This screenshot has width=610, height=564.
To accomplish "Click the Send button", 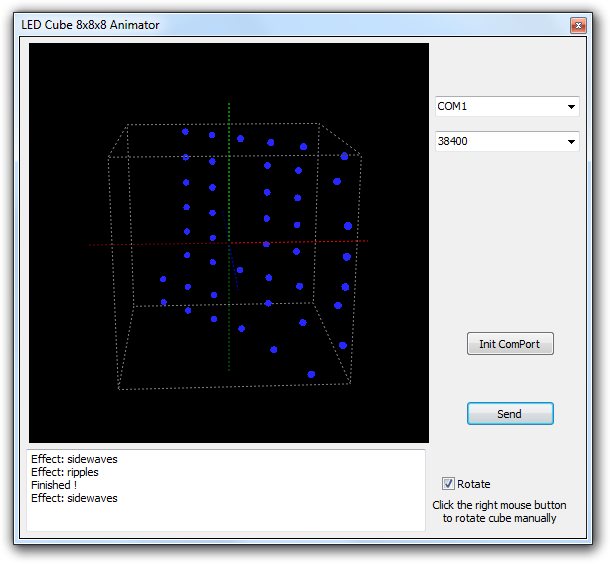I will tap(510, 413).
